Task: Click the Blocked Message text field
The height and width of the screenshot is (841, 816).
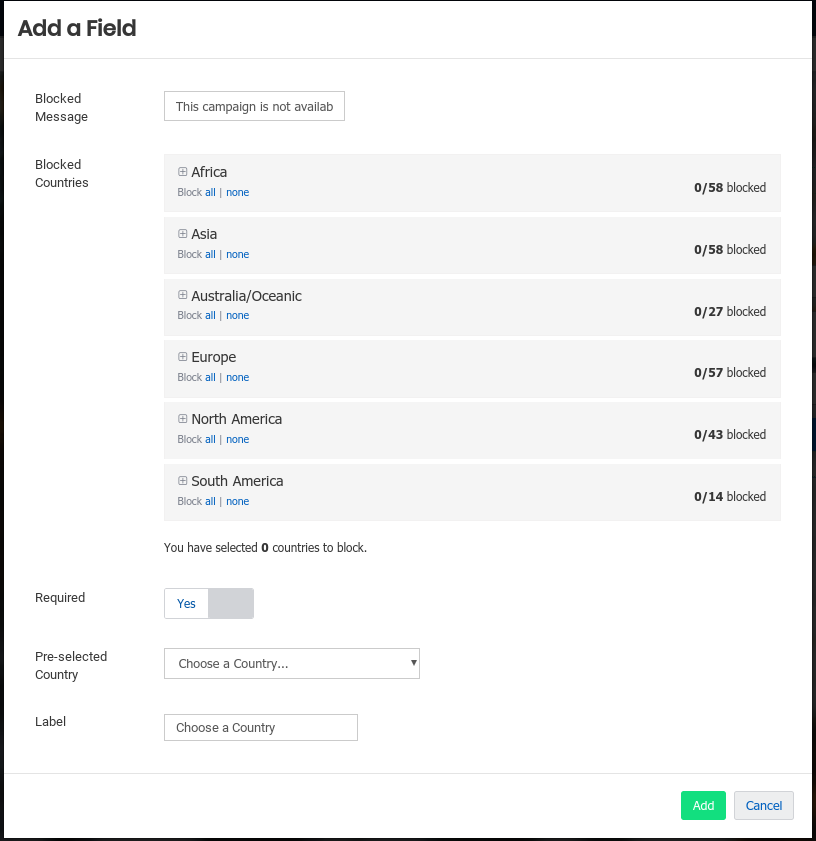Action: tap(254, 107)
